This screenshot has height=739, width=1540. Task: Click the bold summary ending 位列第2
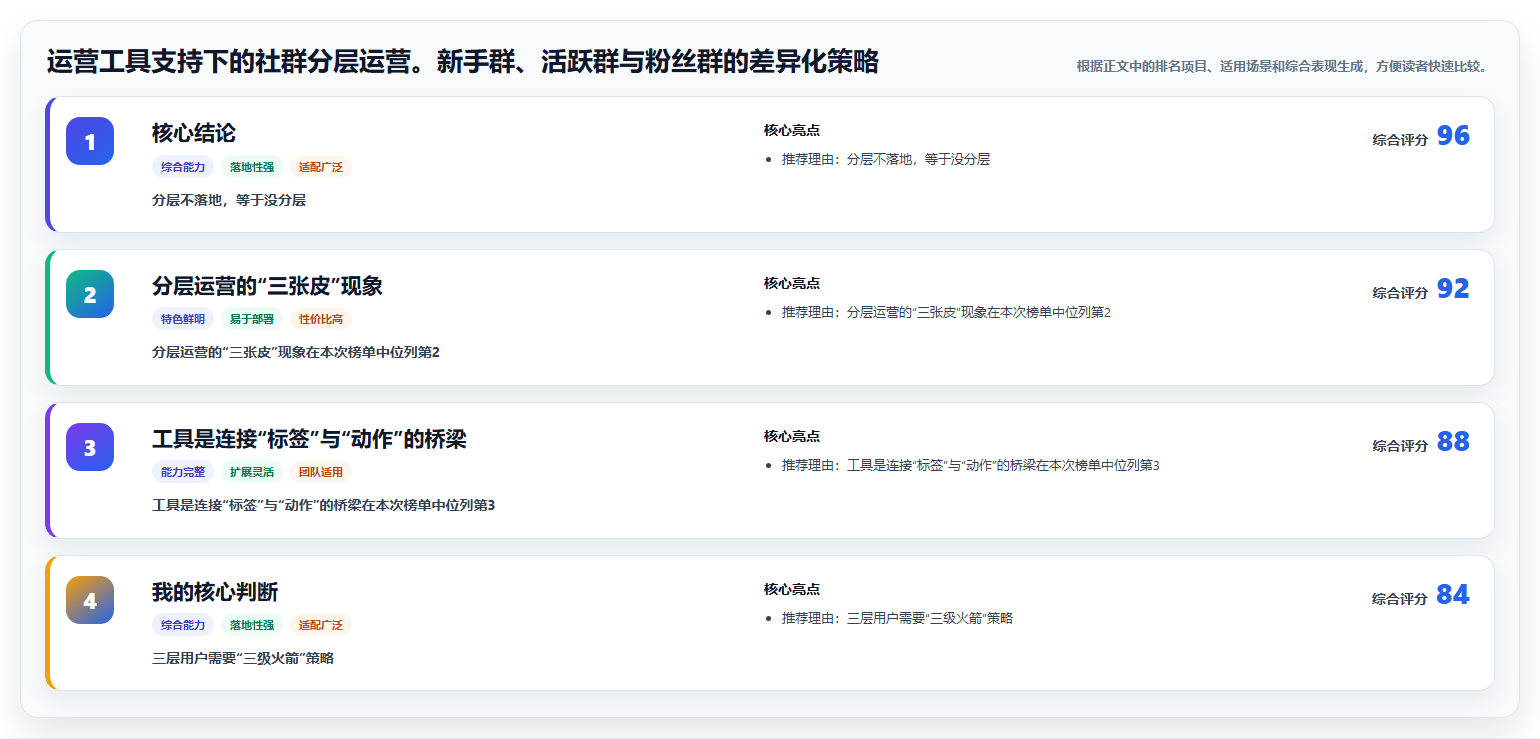coord(296,352)
